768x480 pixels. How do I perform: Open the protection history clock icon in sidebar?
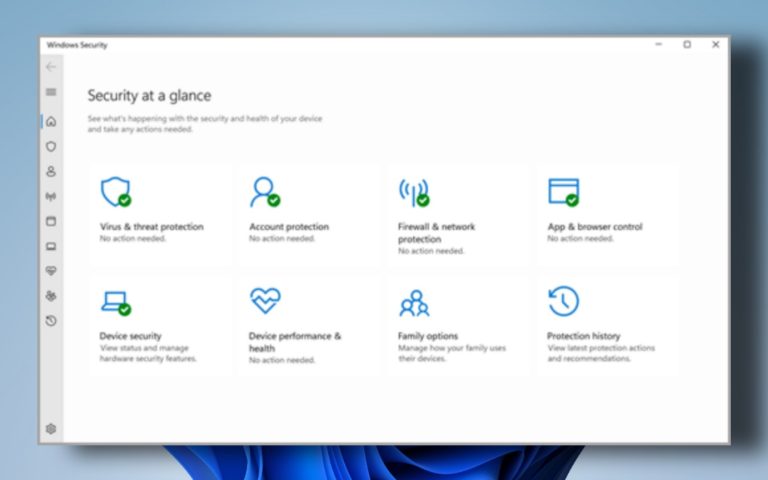point(51,321)
